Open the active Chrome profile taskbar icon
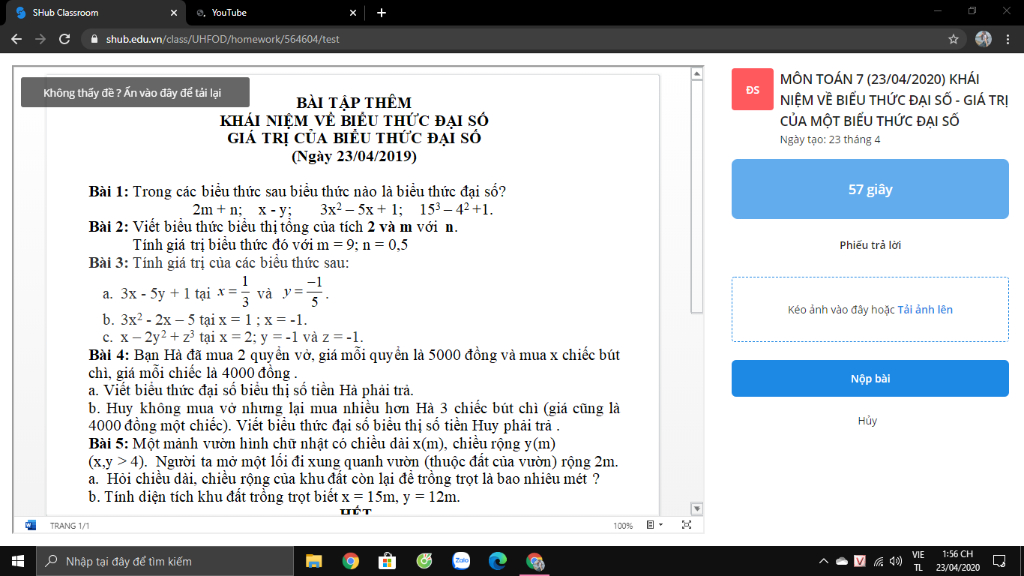Viewport: 1024px width, 576px height. point(535,561)
